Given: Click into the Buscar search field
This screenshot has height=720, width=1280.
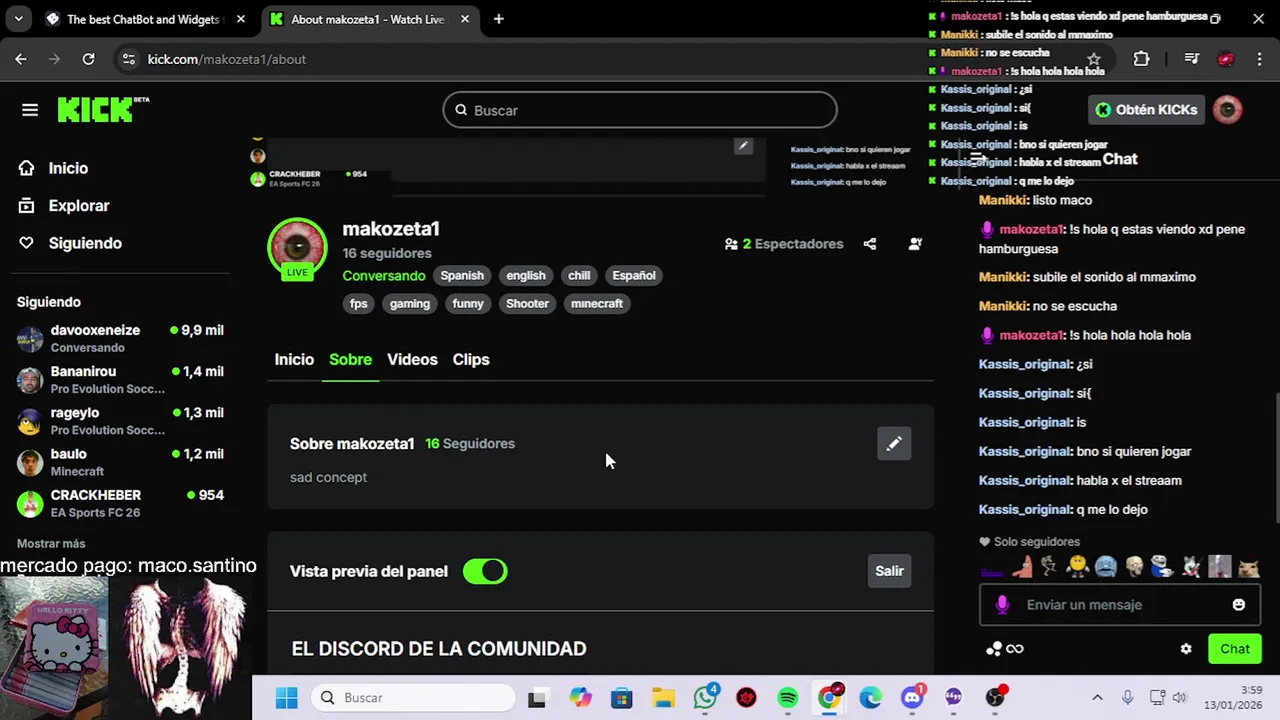Looking at the screenshot, I should click(x=640, y=110).
